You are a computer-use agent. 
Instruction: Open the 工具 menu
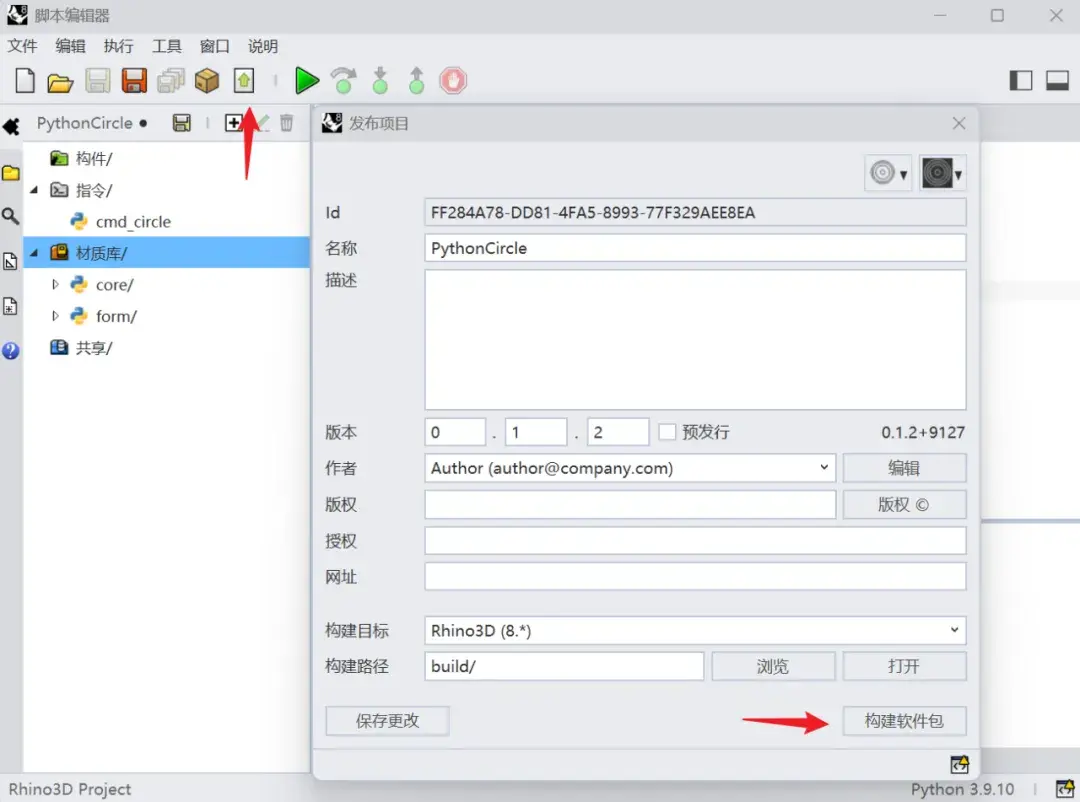(166, 45)
